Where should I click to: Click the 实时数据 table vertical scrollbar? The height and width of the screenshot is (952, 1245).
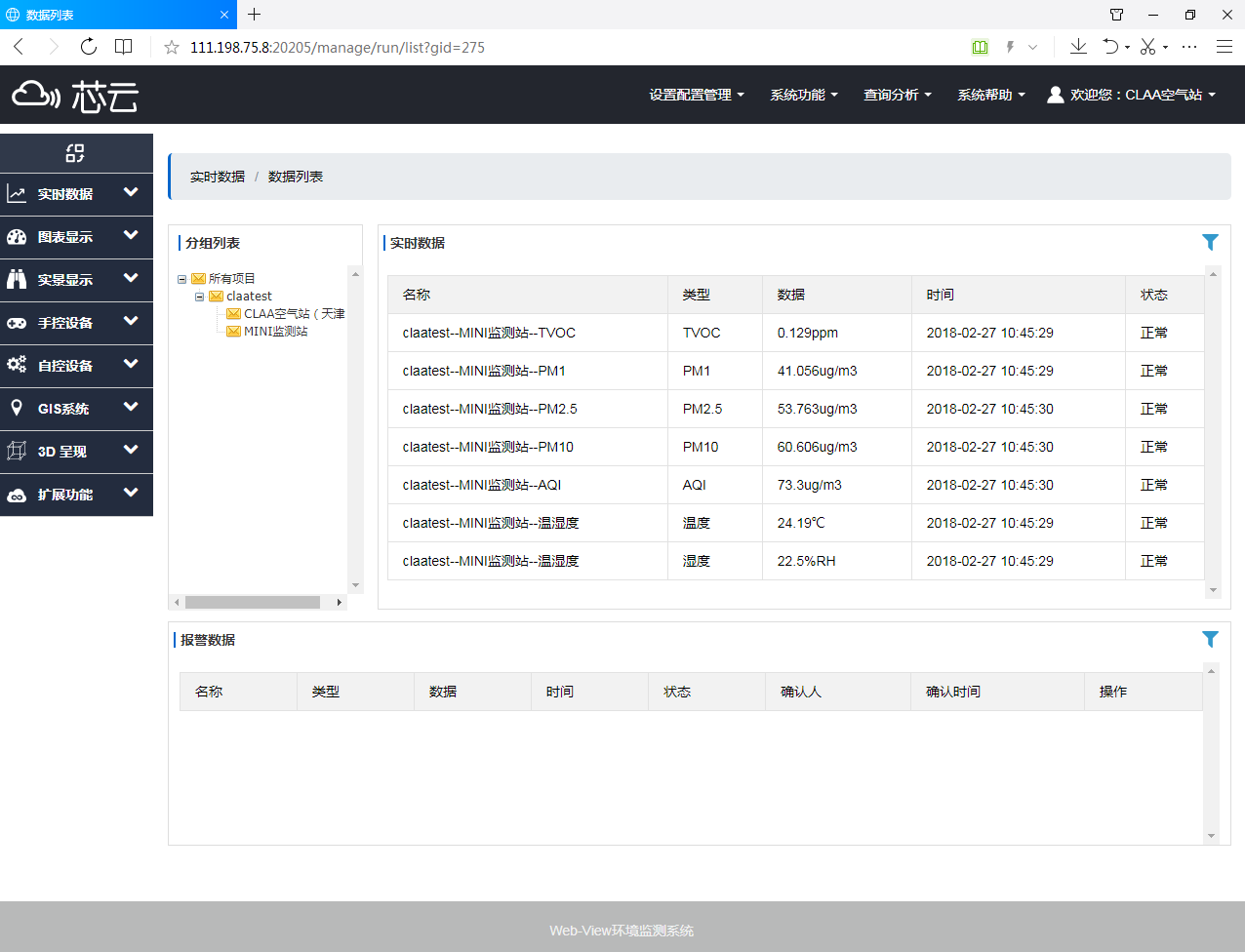pos(1213,431)
